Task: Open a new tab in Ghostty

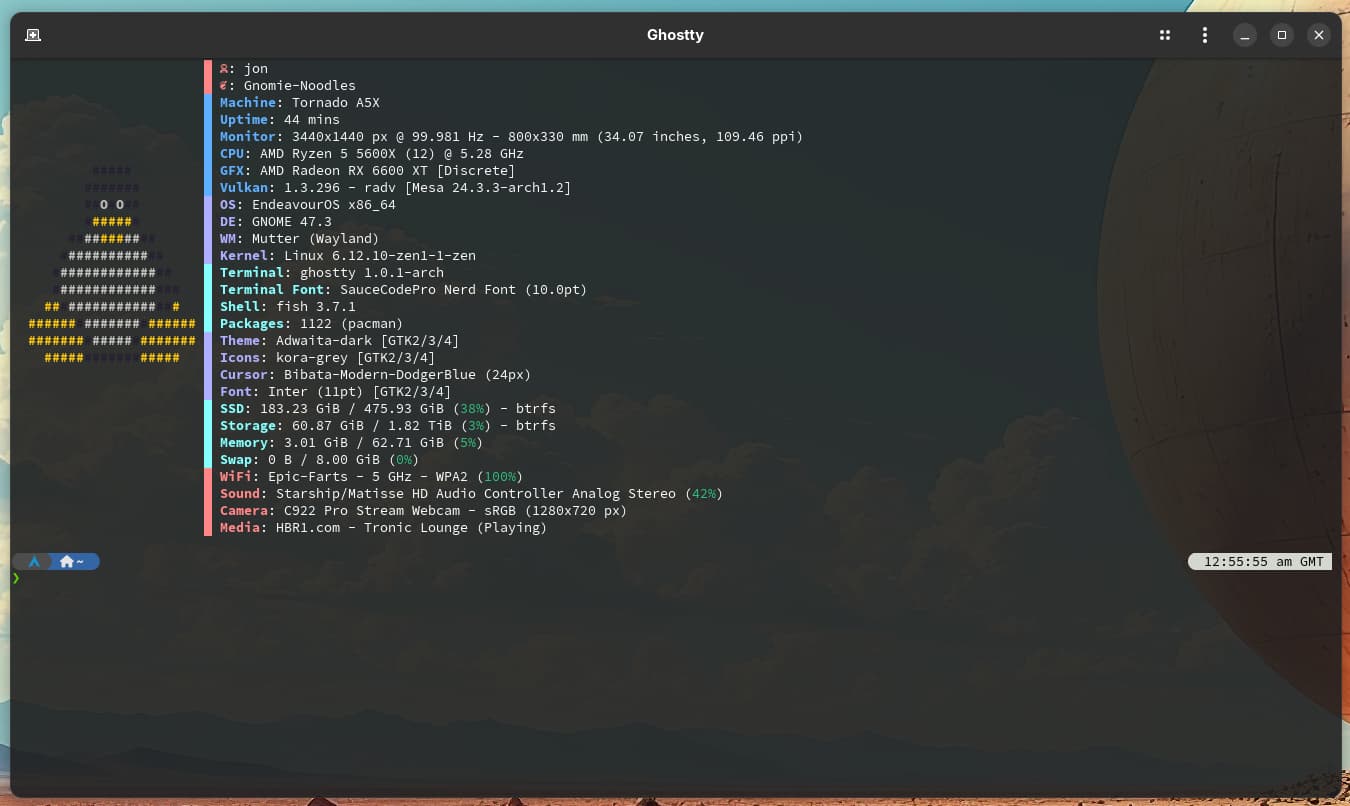Action: pos(33,35)
